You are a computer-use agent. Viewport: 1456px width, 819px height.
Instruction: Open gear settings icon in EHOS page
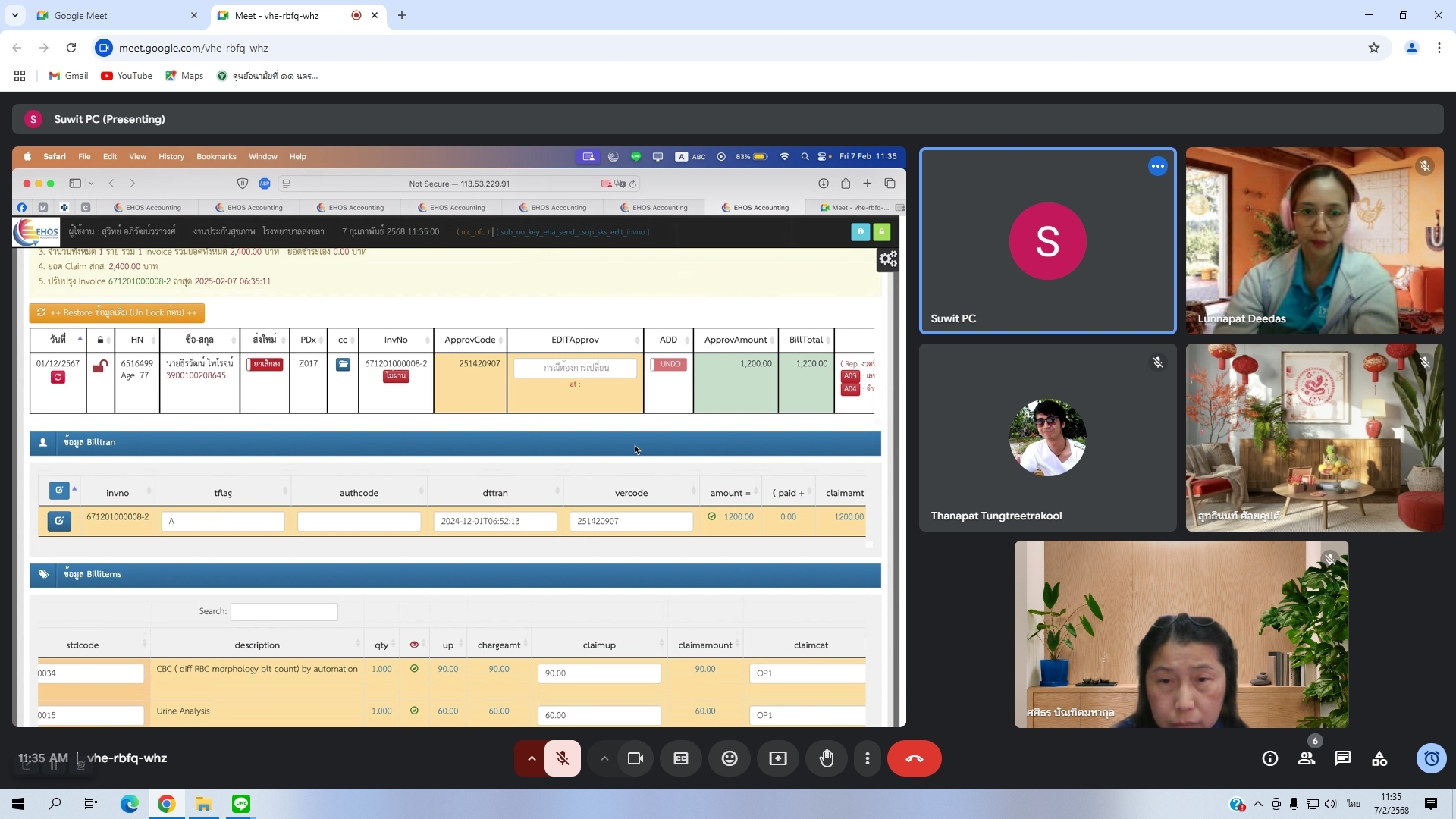(888, 259)
